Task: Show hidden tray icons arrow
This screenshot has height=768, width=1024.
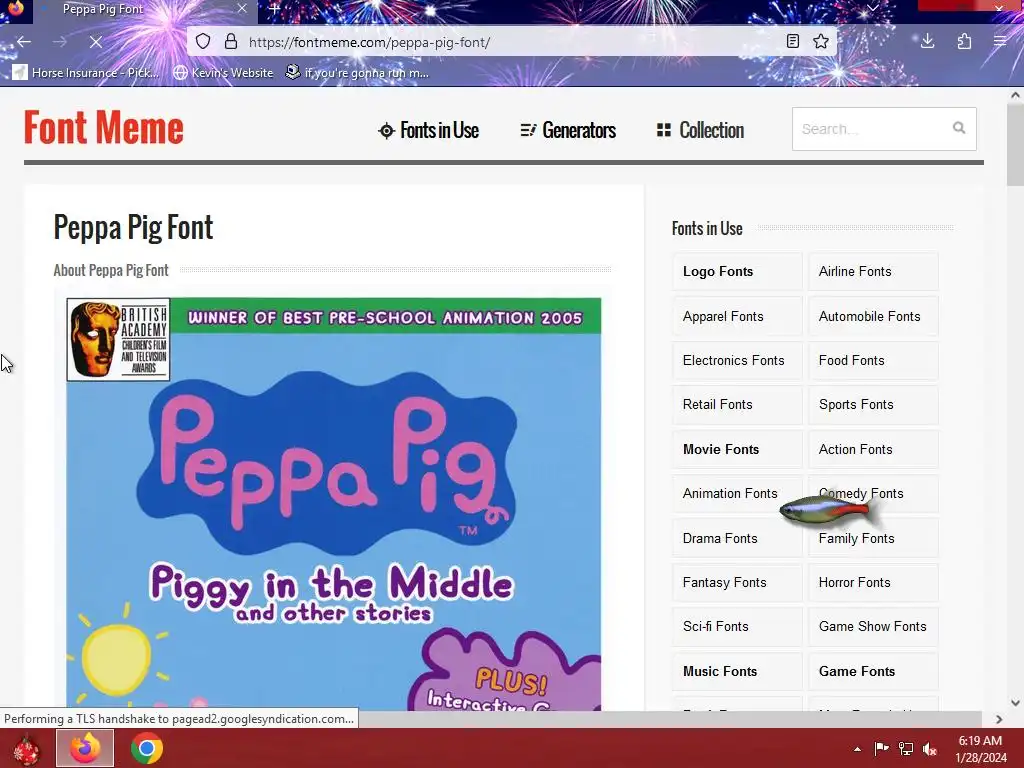Action: [857, 749]
